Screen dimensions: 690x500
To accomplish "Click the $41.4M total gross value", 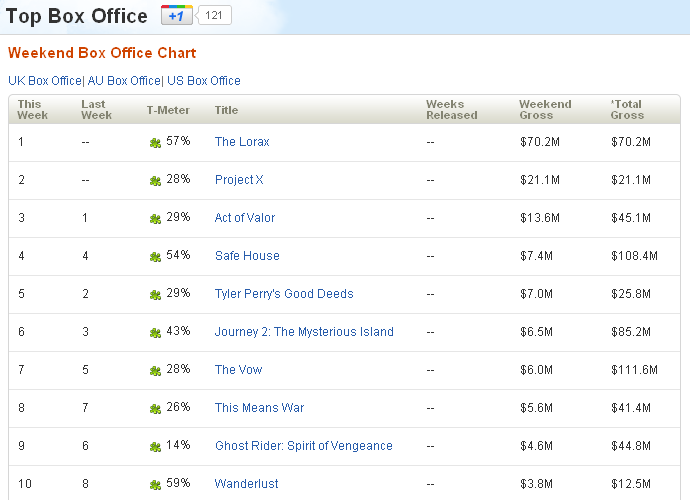I will [x=631, y=408].
